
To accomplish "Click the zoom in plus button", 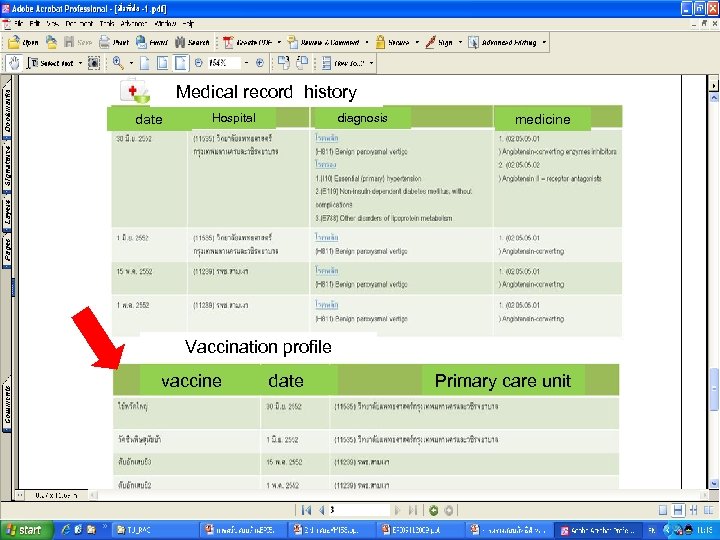I will 260,63.
